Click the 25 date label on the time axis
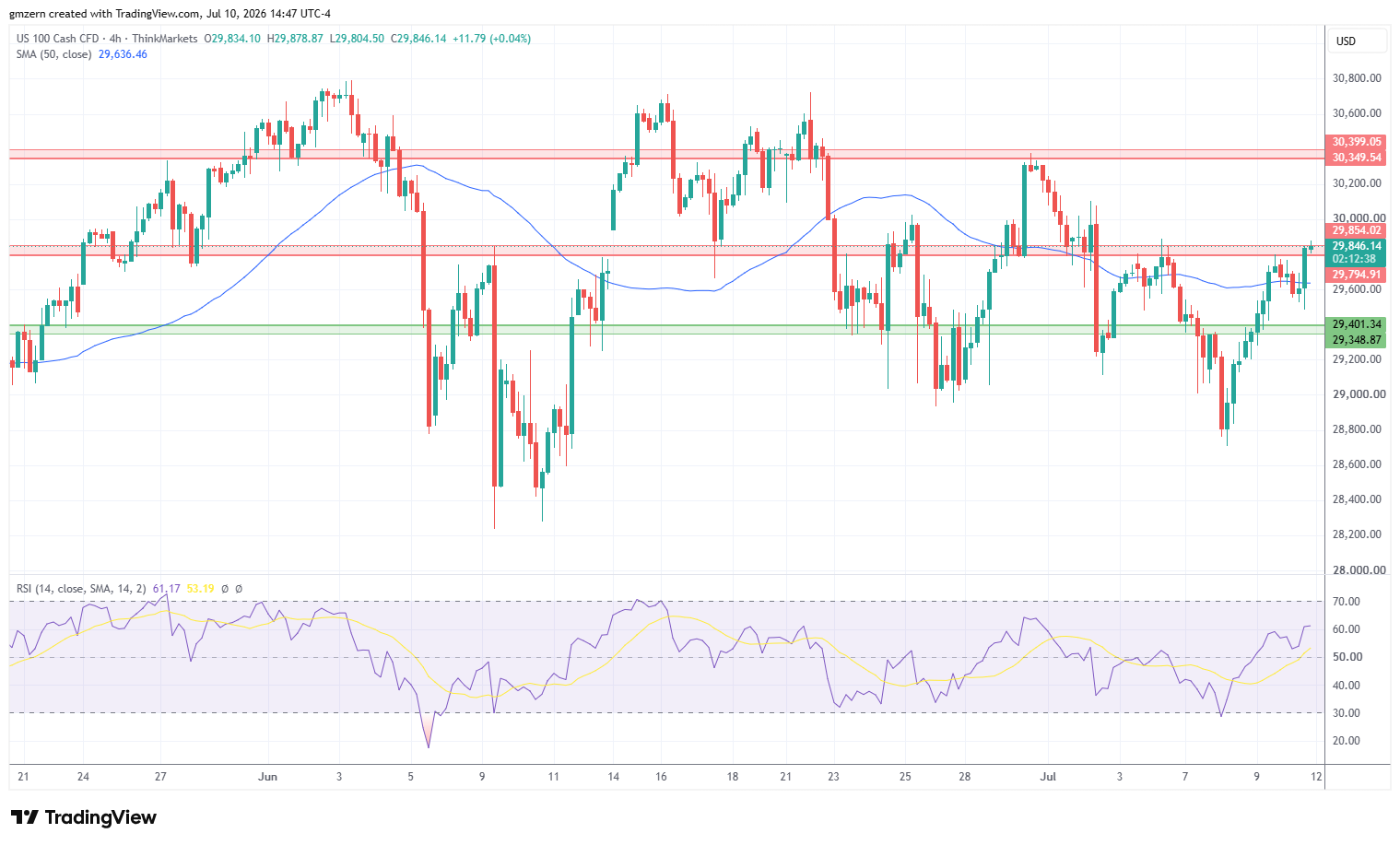This screenshot has height=845, width=1400. 905,777
